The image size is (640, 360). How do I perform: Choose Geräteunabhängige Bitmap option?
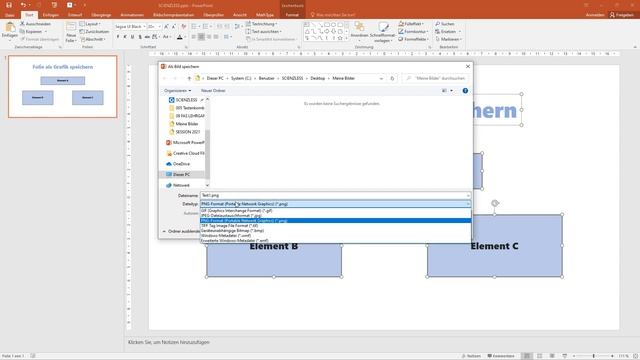click(335, 231)
